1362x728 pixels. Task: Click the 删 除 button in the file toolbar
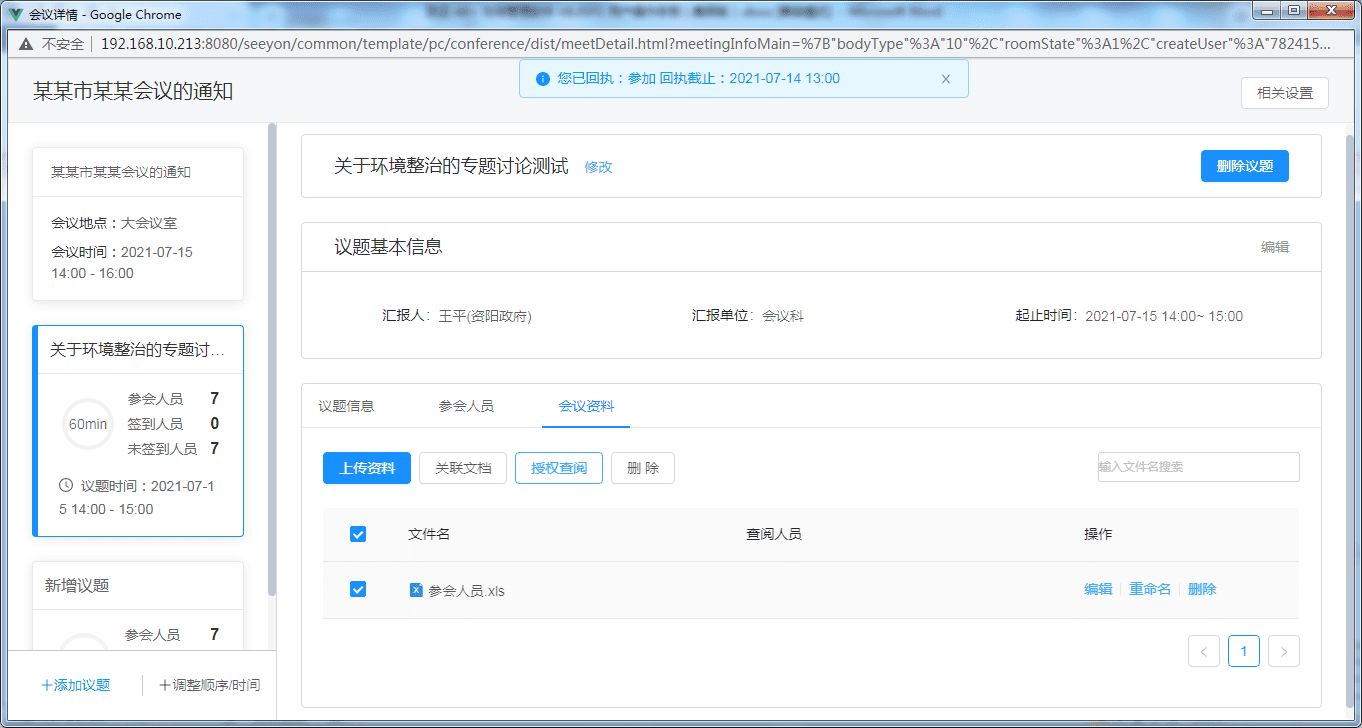point(643,468)
